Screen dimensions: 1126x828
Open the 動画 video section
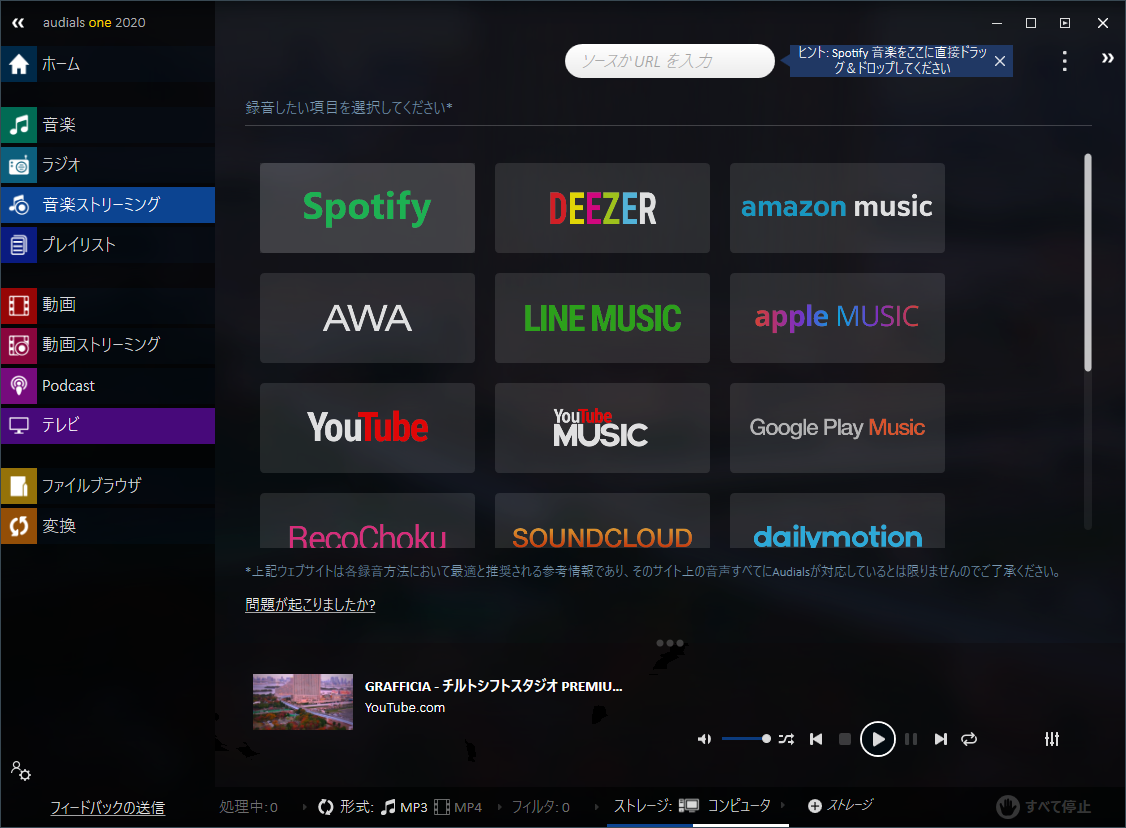tap(108, 305)
